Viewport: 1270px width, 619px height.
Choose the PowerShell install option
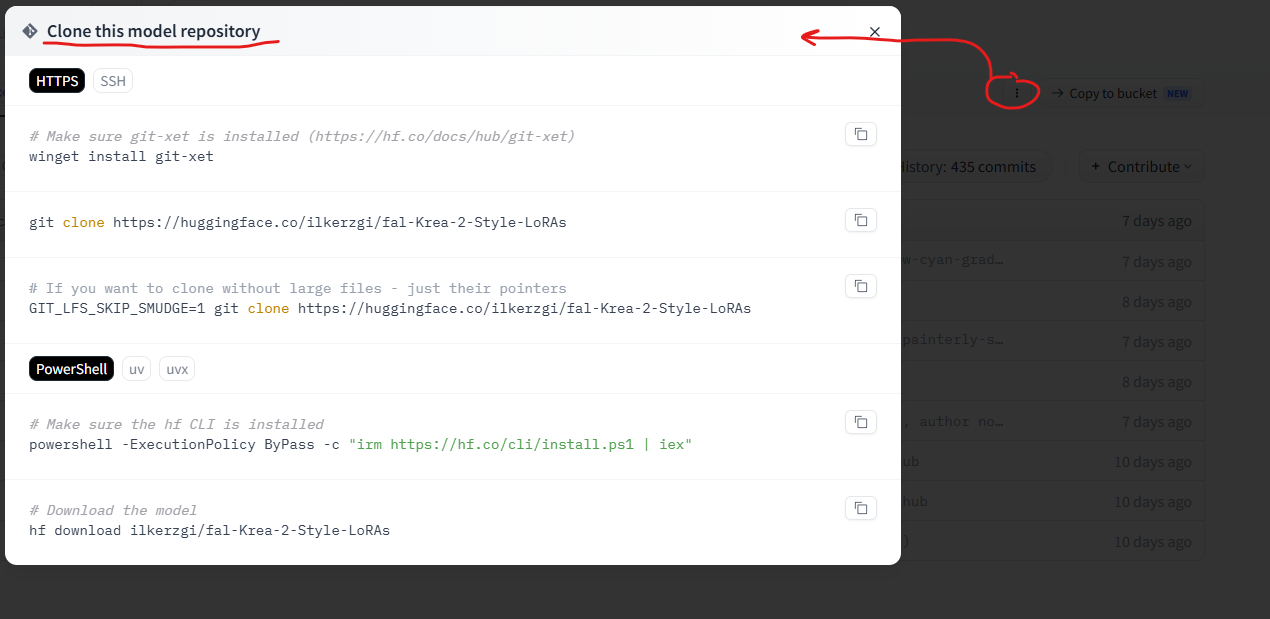point(71,369)
